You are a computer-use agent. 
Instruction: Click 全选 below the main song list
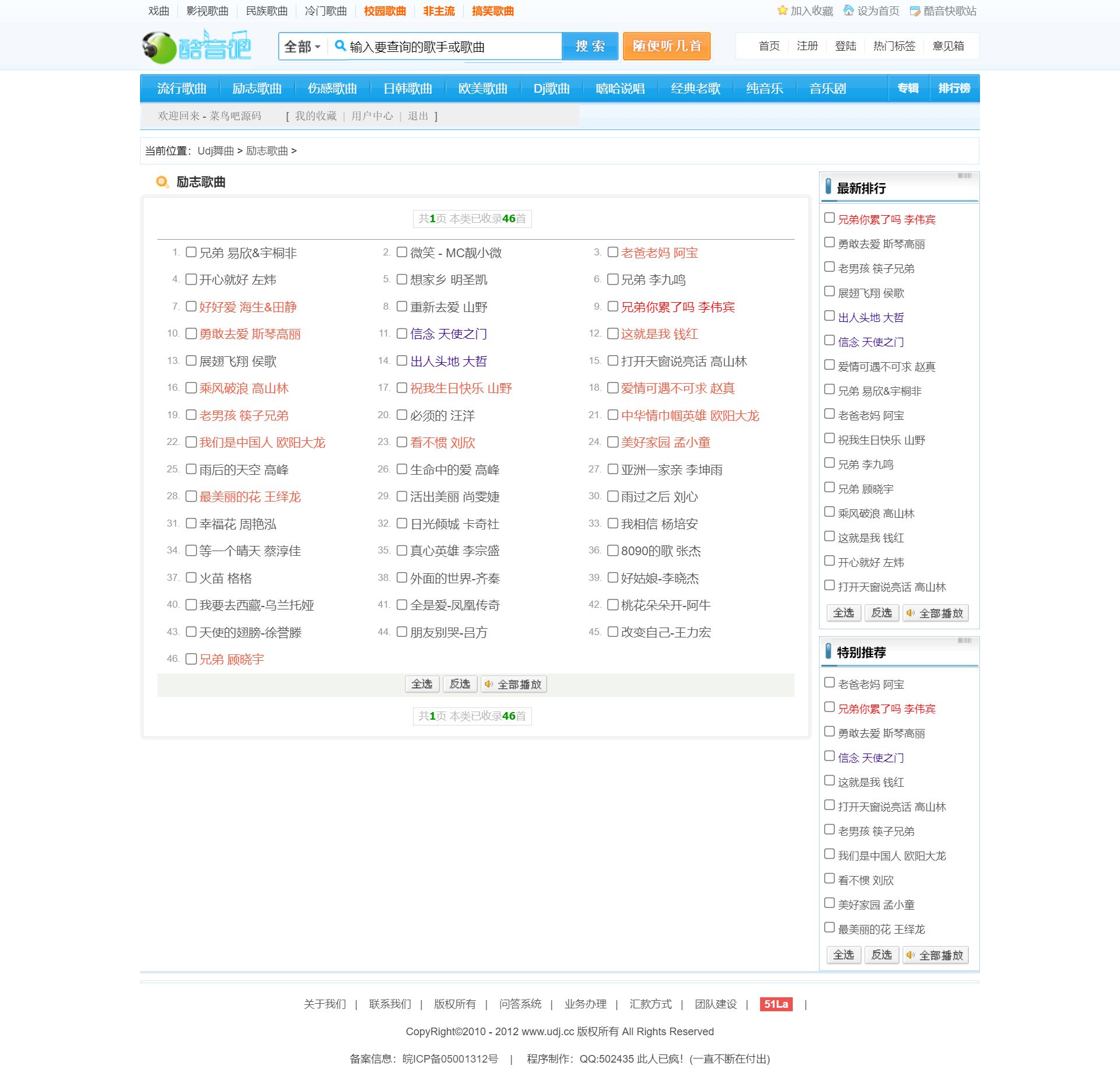point(422,684)
